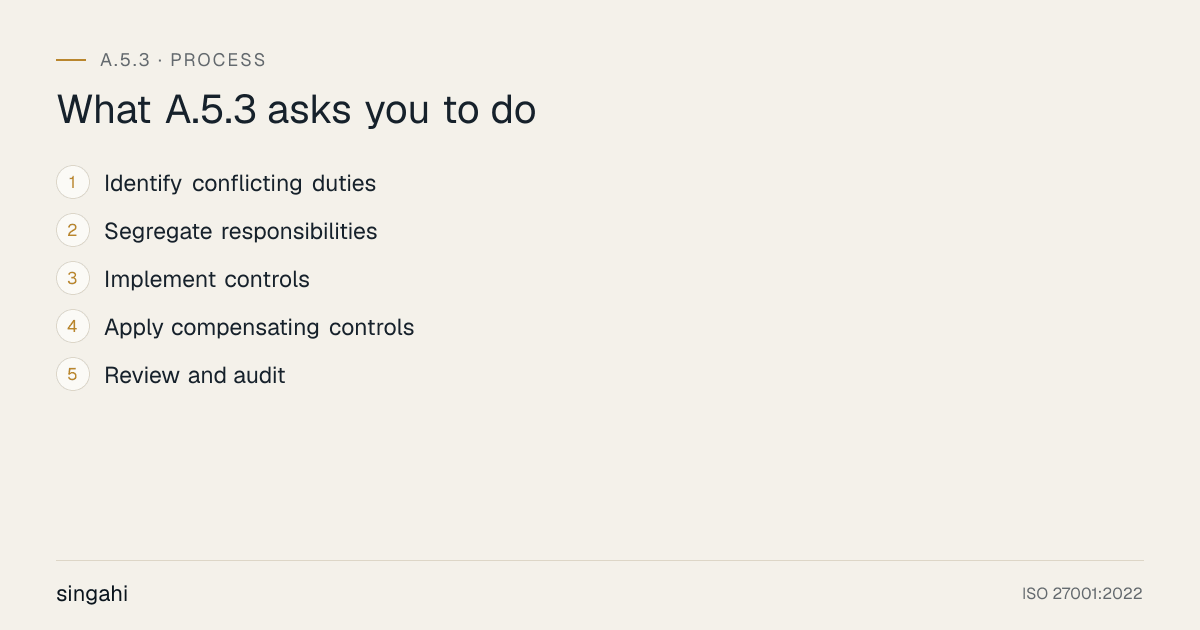Click the circled number 5 icon
1200x630 pixels.
pos(73,375)
